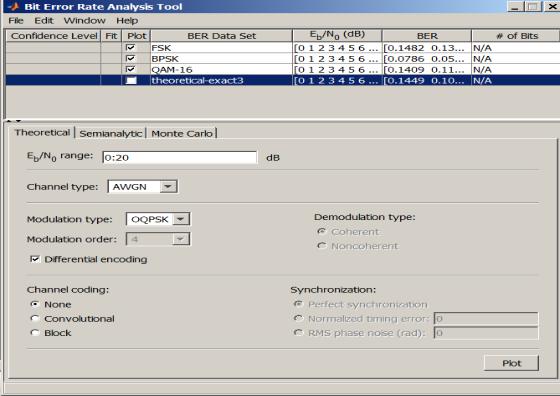Image resolution: width=560 pixels, height=396 pixels.
Task: Toggle the Differential encoding checkbox
Action: (35, 259)
